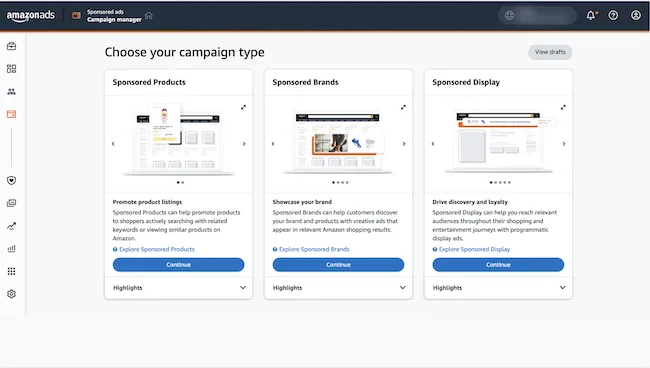Click the notifications bell icon
Image resolution: width=650 pixels, height=368 pixels.
click(591, 16)
